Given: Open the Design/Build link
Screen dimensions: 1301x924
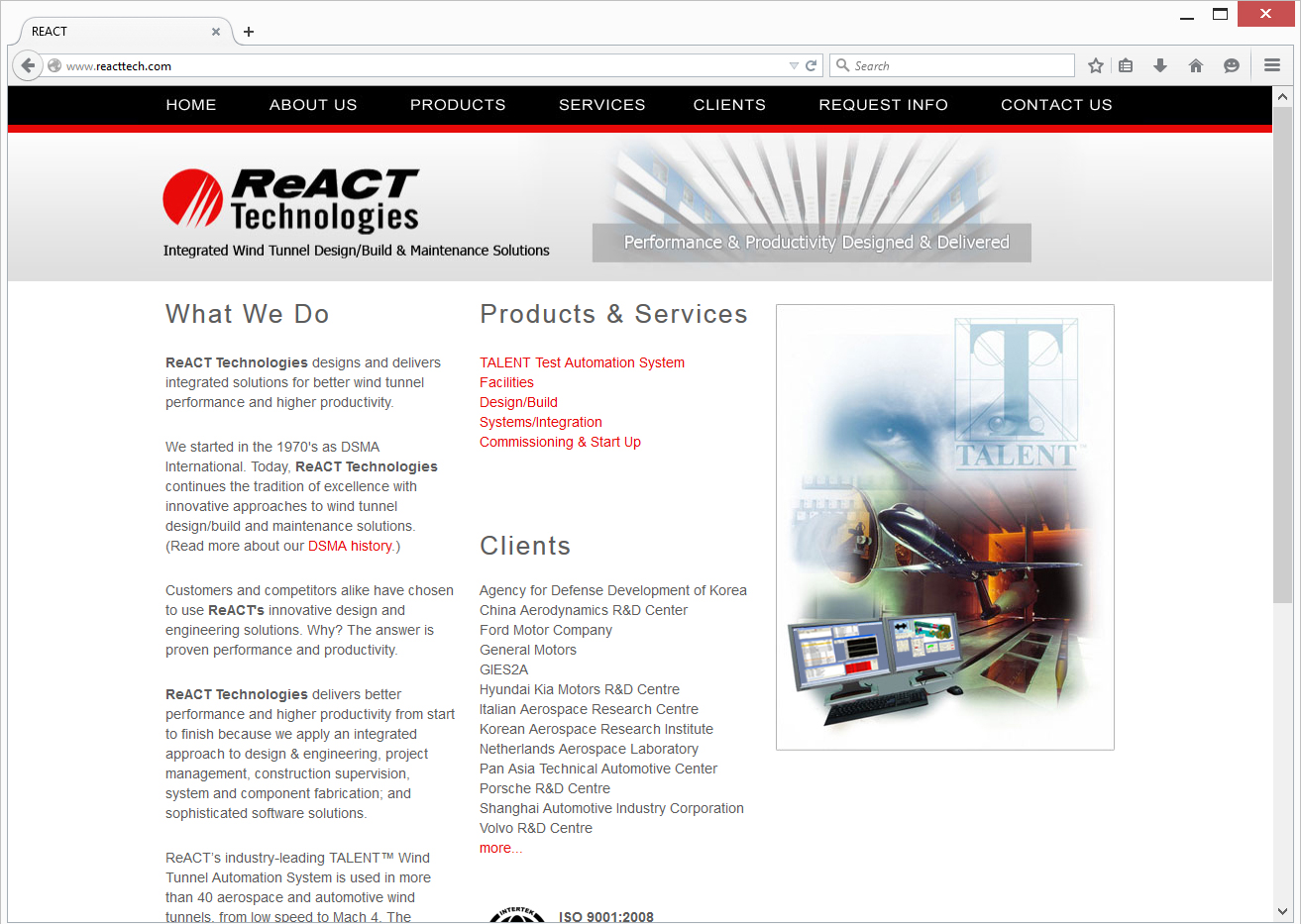Looking at the screenshot, I should pos(518,402).
